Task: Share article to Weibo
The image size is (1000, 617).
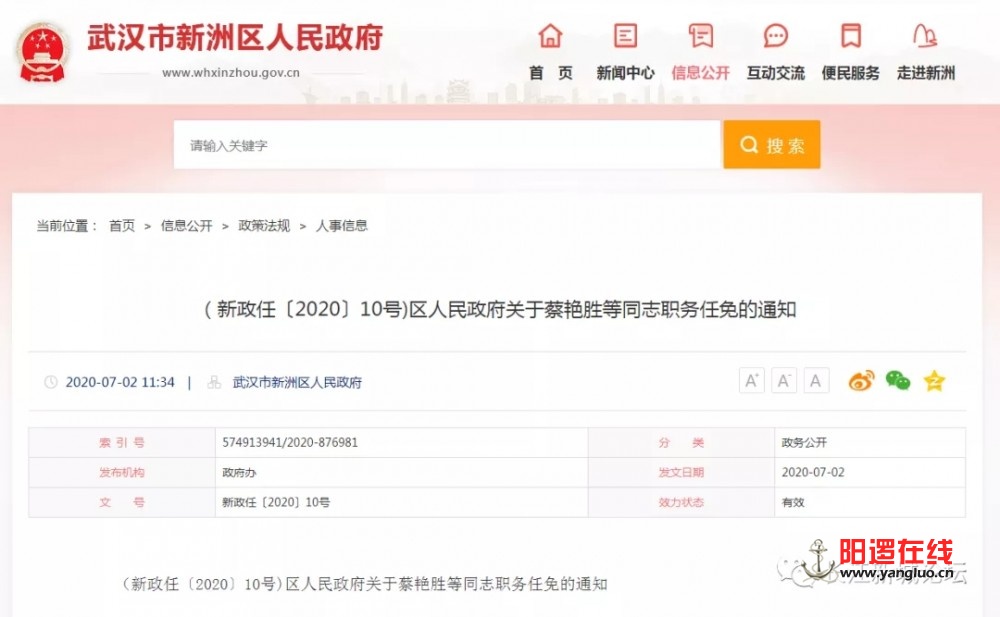Action: click(x=862, y=381)
